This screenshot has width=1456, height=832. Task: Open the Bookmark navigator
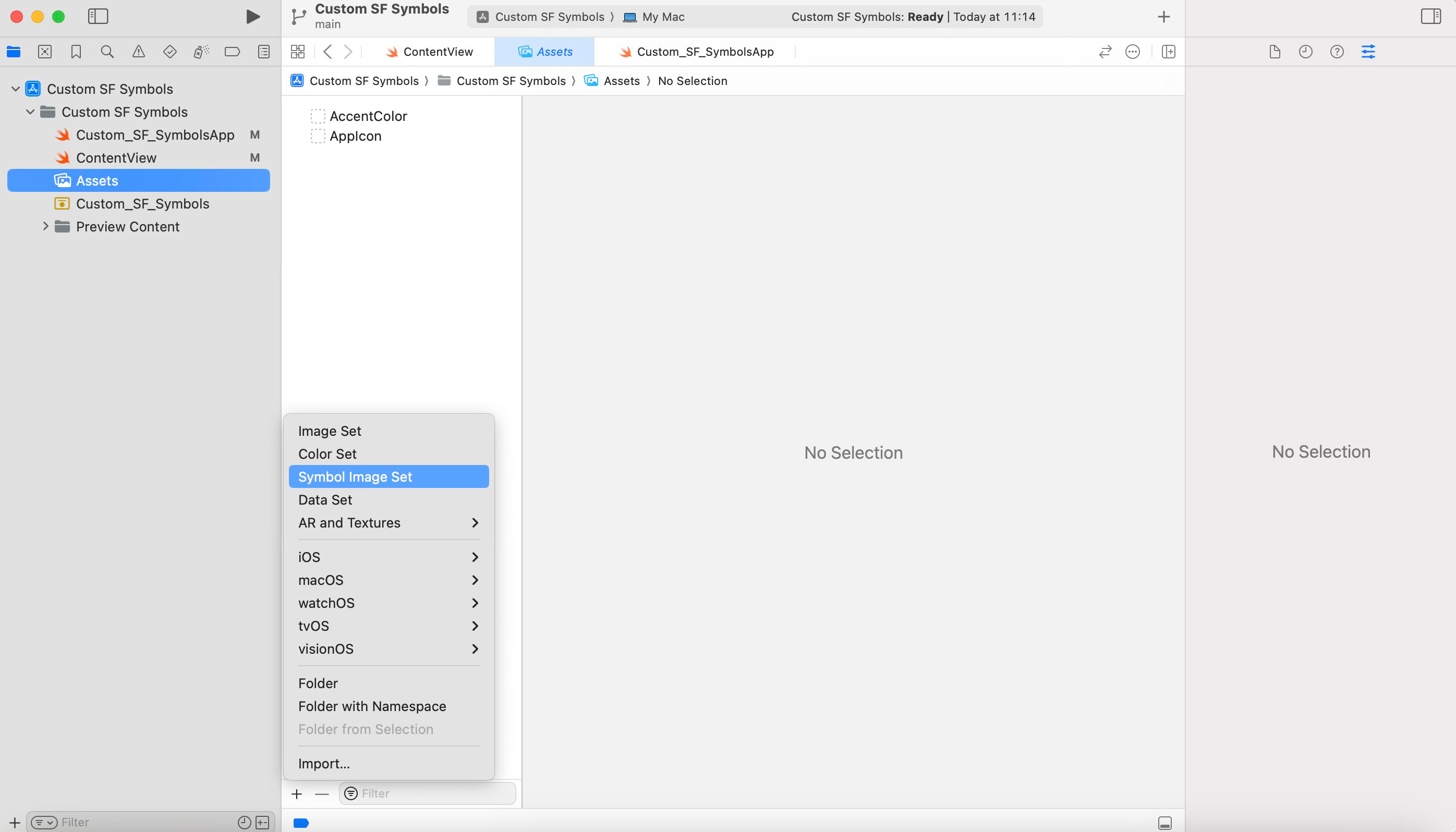coord(76,52)
